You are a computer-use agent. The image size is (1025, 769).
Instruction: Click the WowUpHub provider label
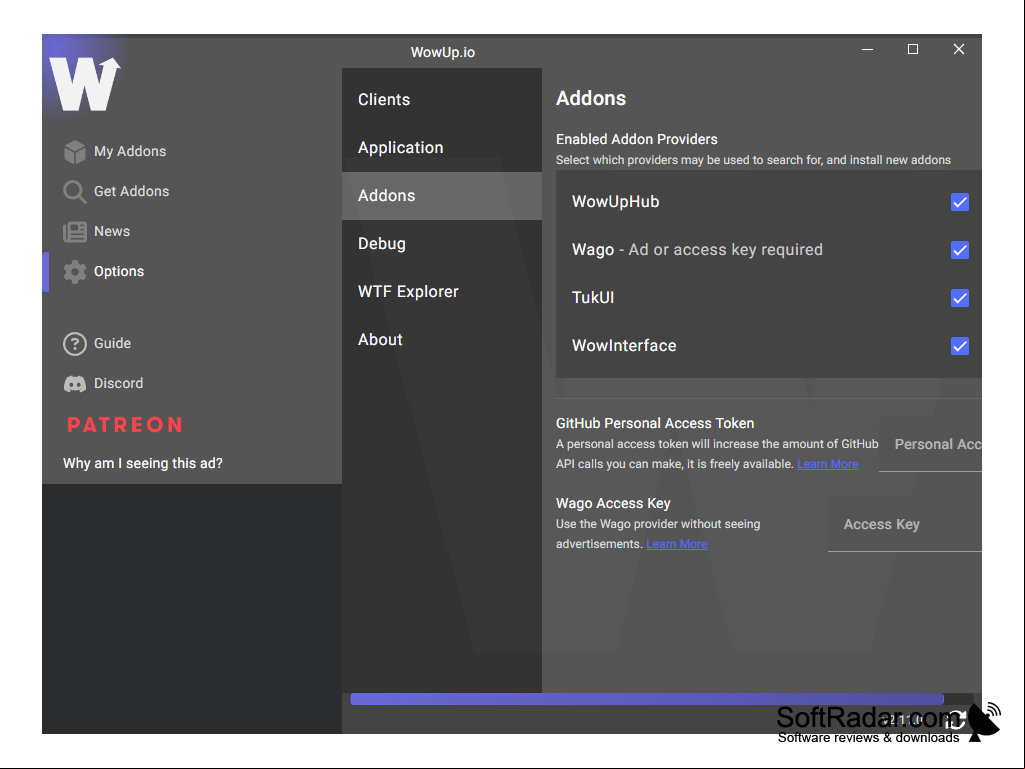(615, 201)
